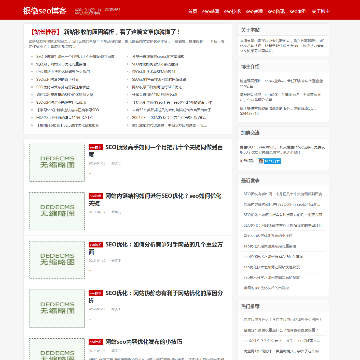Image resolution: width=360 pixels, height=360 pixels.
Task: Click red category tag beside 'SEO优化新手' article
Action: click(96, 147)
